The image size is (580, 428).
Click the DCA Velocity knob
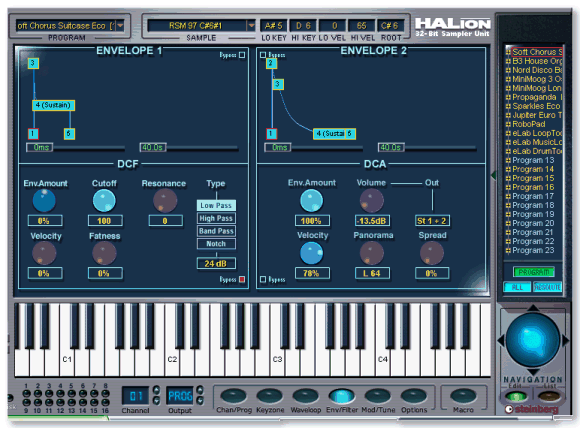point(311,253)
